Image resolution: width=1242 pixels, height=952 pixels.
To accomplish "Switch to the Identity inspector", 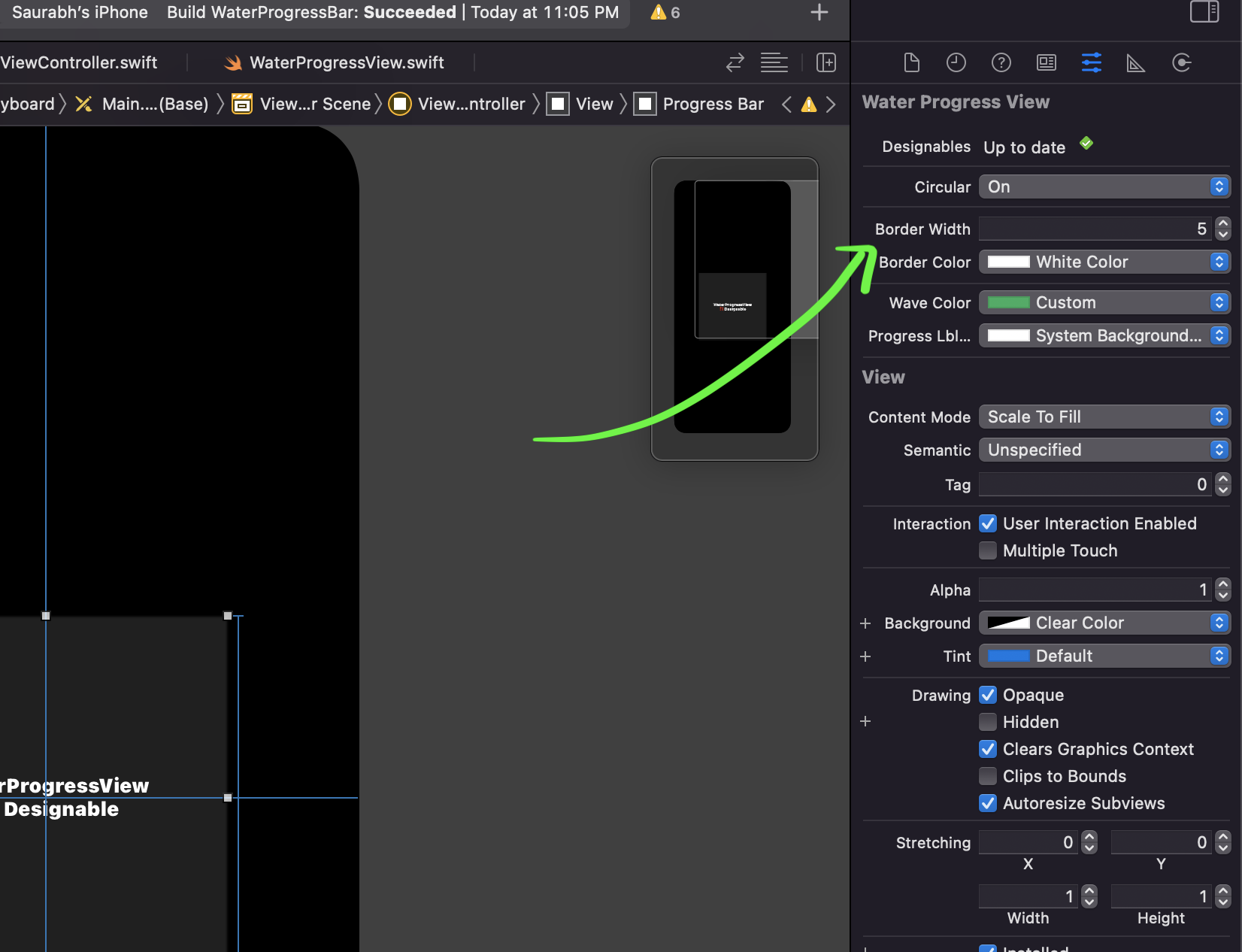I will (x=1046, y=62).
